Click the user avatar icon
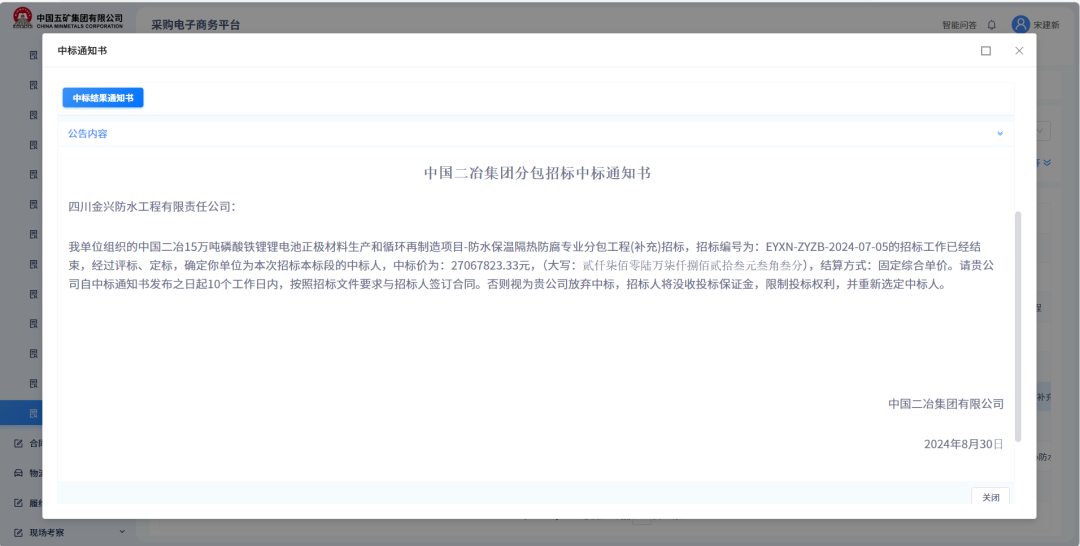 [1020, 25]
